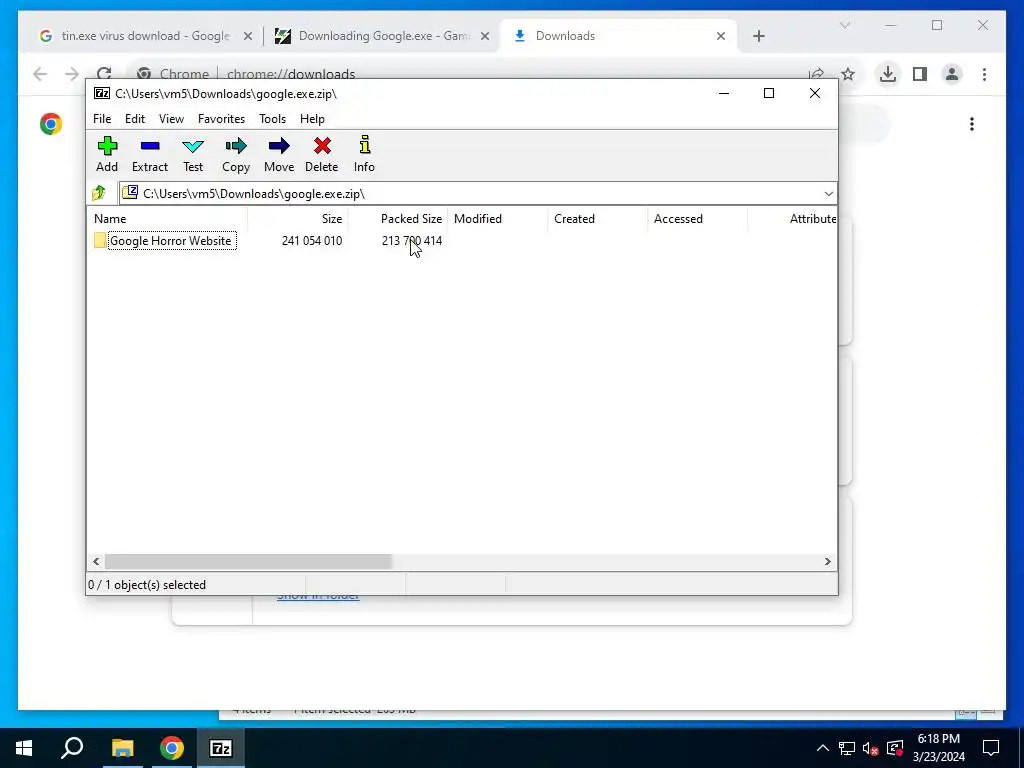
Task: Open Chrome's three-dot main menu
Action: 984,74
